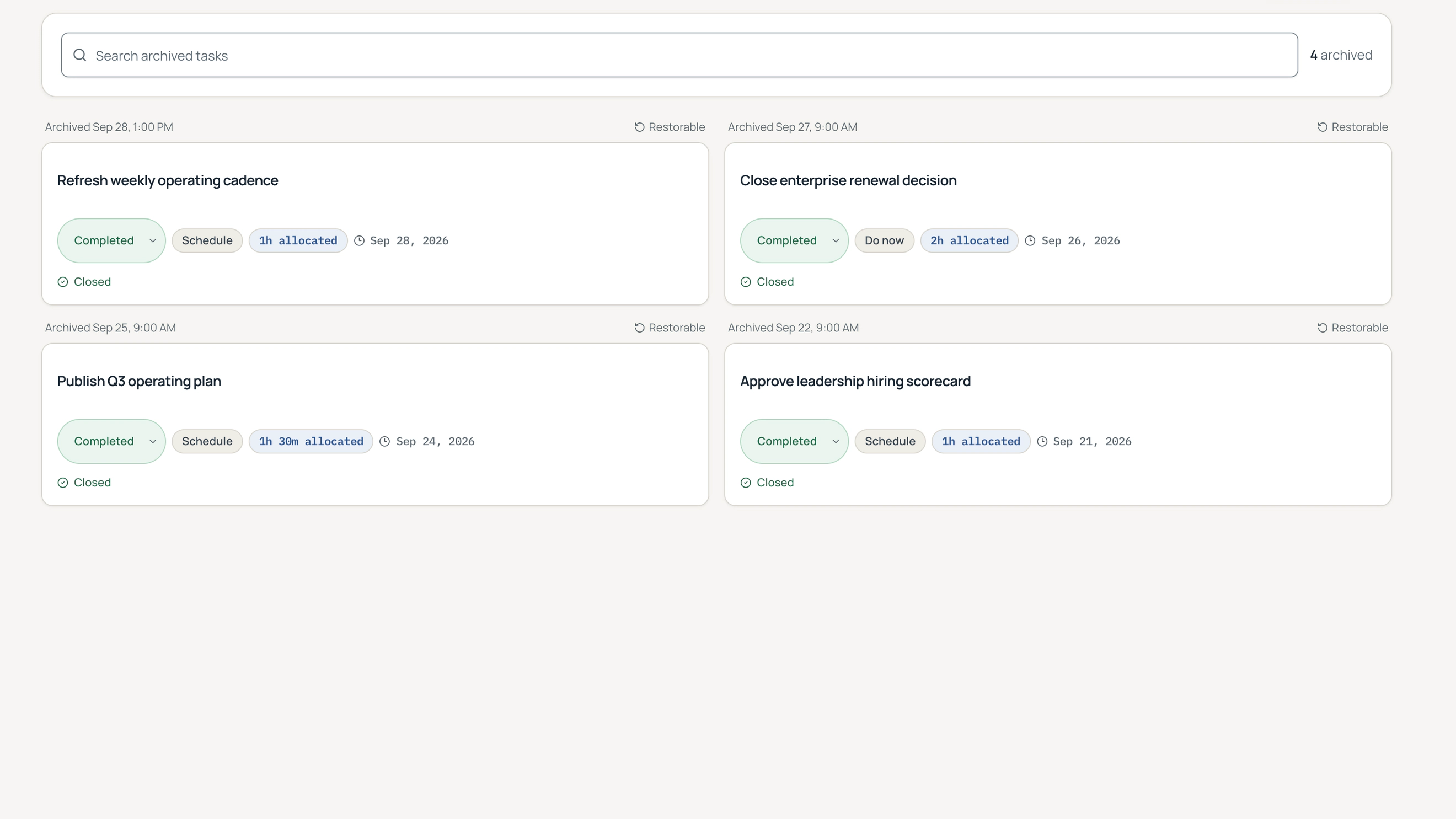Click the Sep 24, 2026 due date
The width and height of the screenshot is (1456, 819).
[x=435, y=441]
